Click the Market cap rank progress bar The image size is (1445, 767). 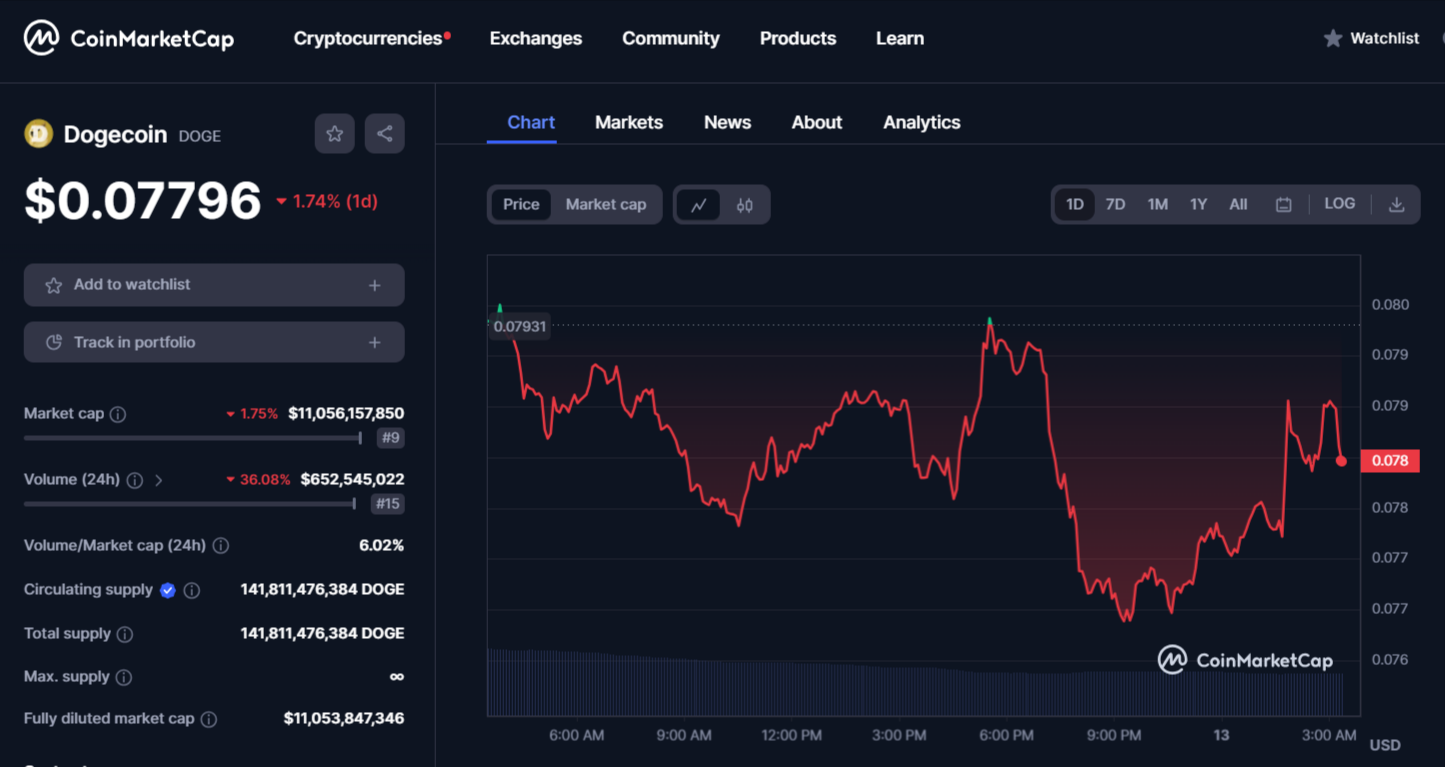[x=192, y=438]
